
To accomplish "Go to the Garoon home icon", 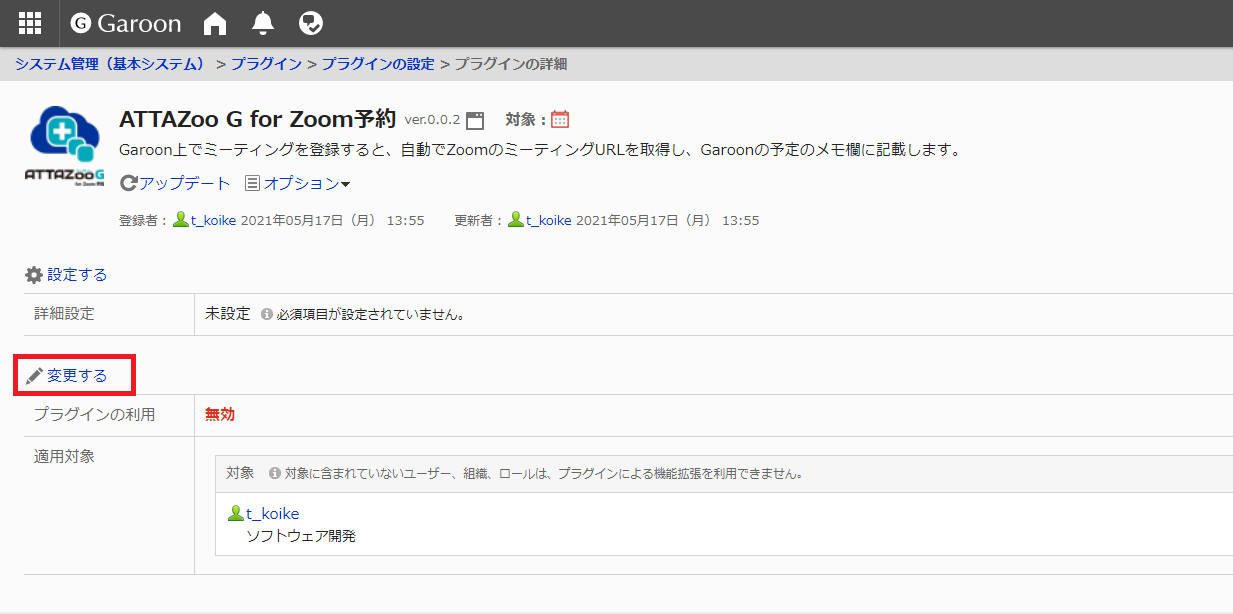I will point(214,23).
